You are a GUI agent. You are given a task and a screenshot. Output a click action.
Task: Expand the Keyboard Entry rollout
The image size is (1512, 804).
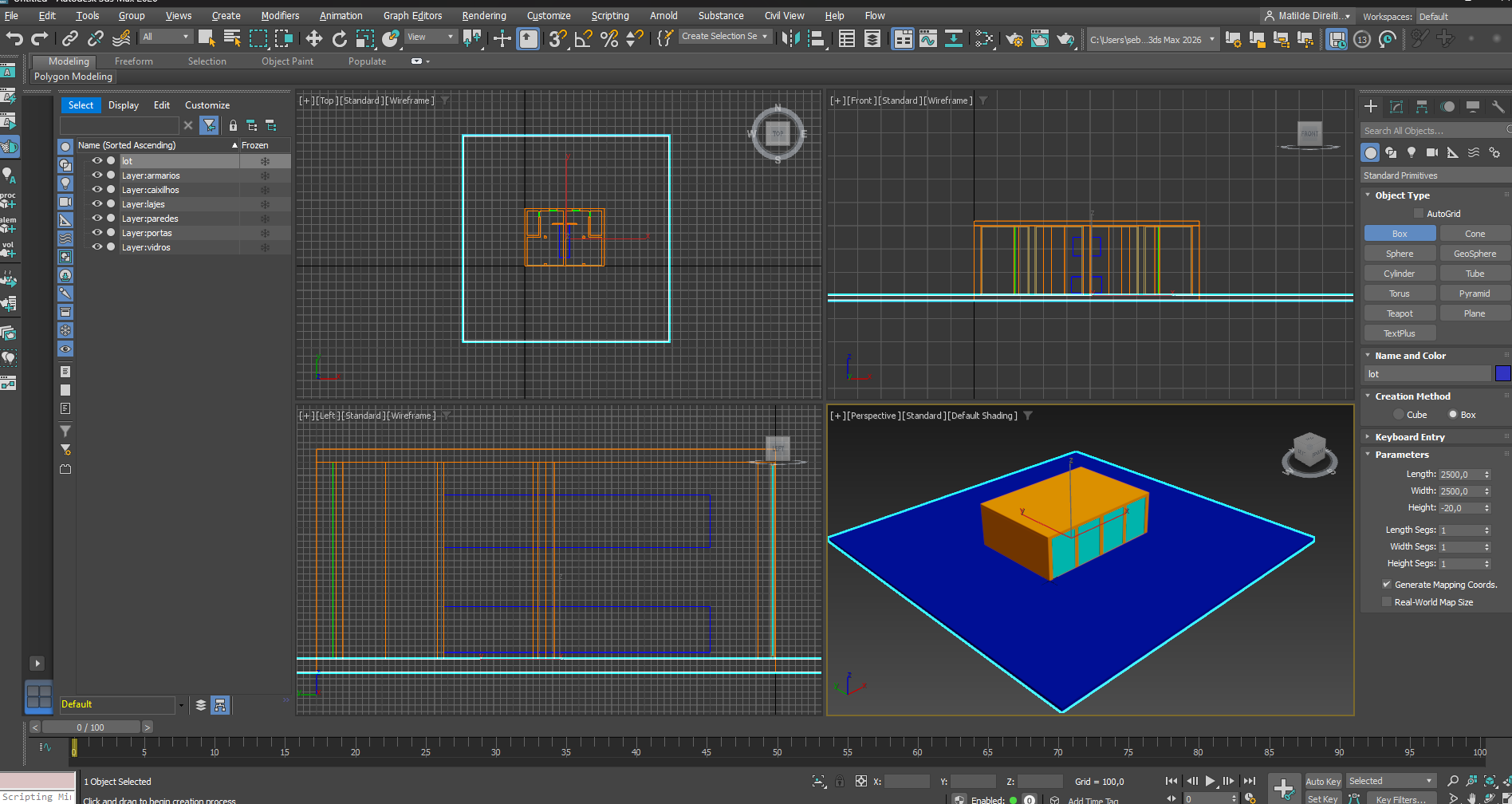(x=1409, y=437)
